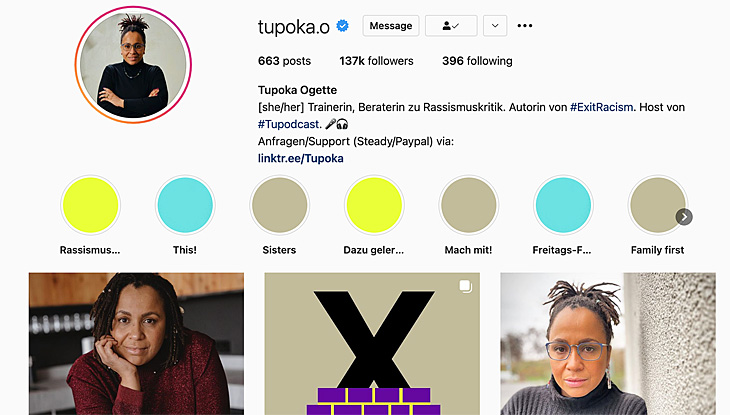This screenshot has width=730, height=415.
Task: Toggle the following status person-check button
Action: (451, 26)
